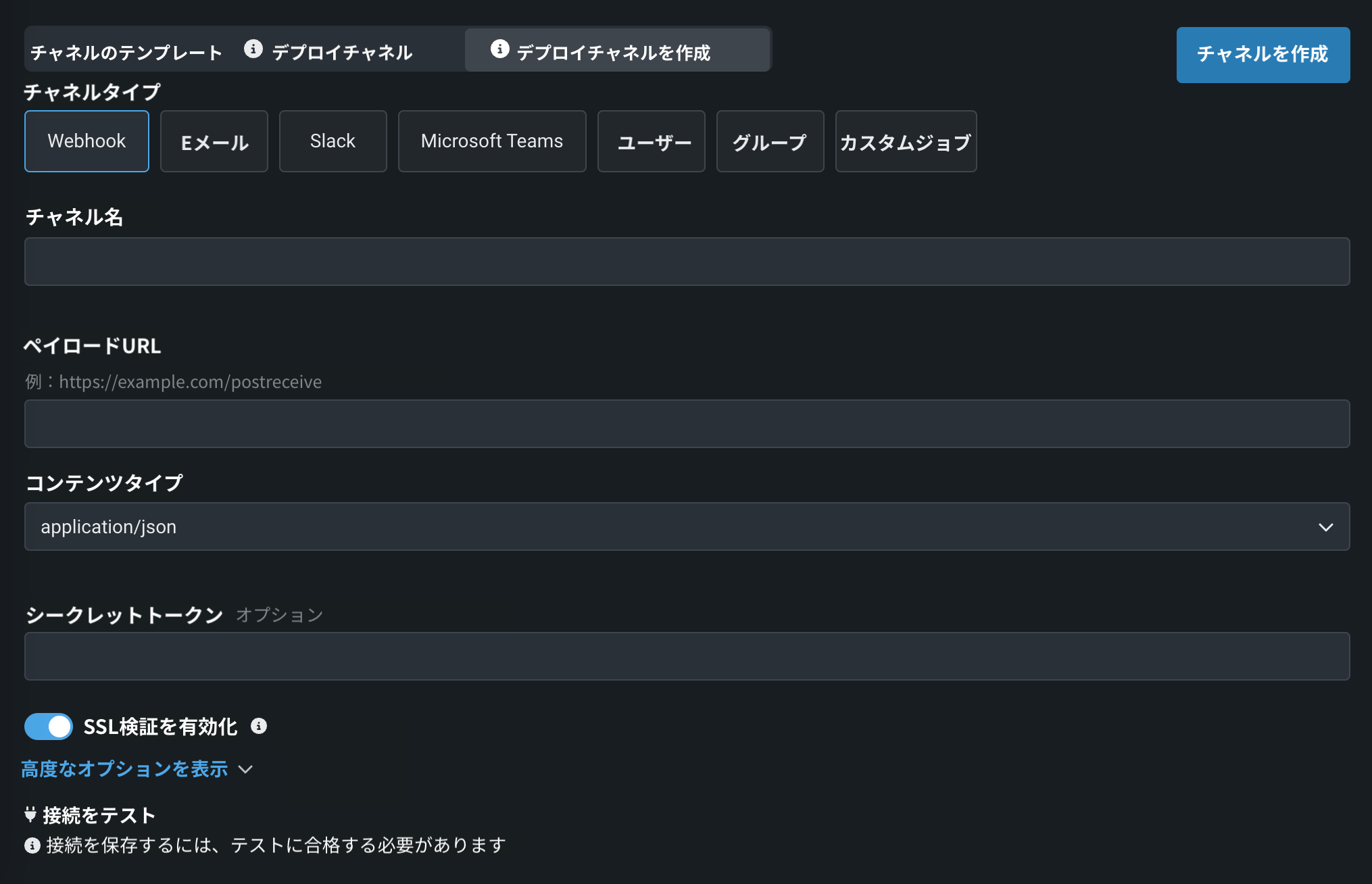The image size is (1372, 884).
Task: Click info icon before 接続を保存するには message
Action: pyautogui.click(x=32, y=845)
